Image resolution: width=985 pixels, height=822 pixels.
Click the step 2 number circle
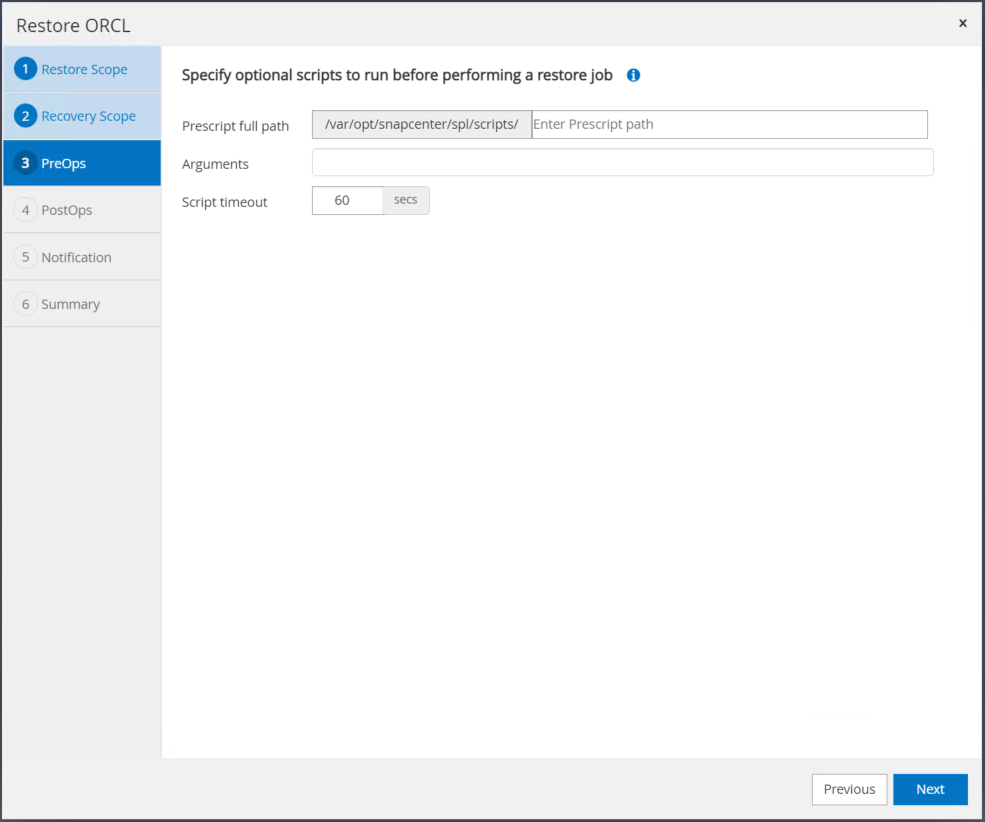coord(26,116)
